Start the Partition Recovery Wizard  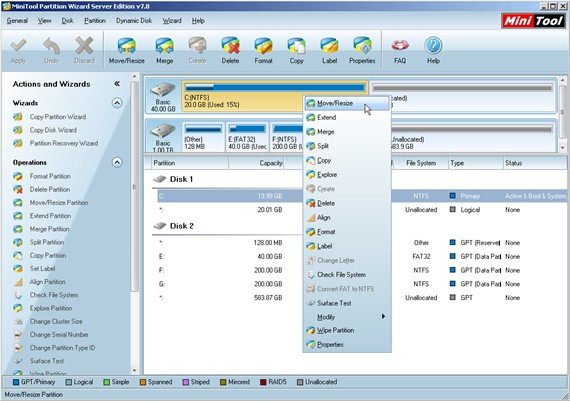pos(64,143)
